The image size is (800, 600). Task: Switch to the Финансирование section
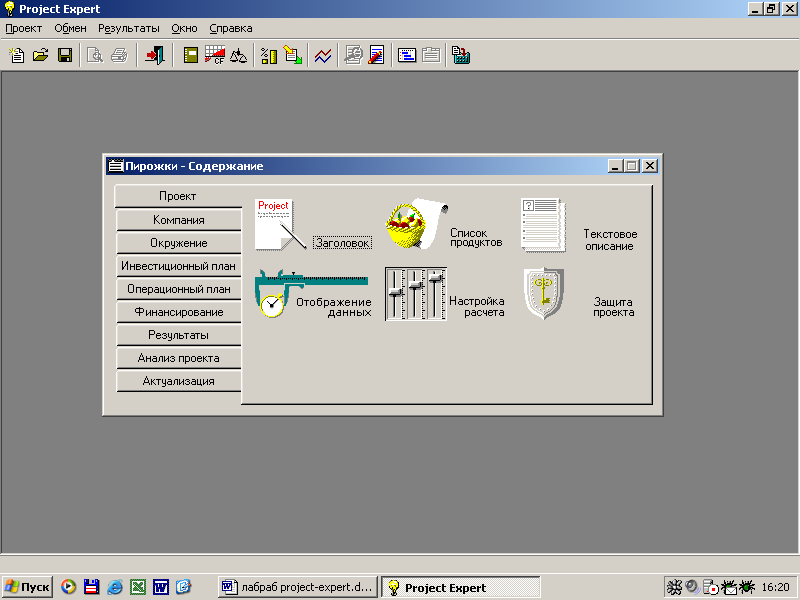click(179, 312)
